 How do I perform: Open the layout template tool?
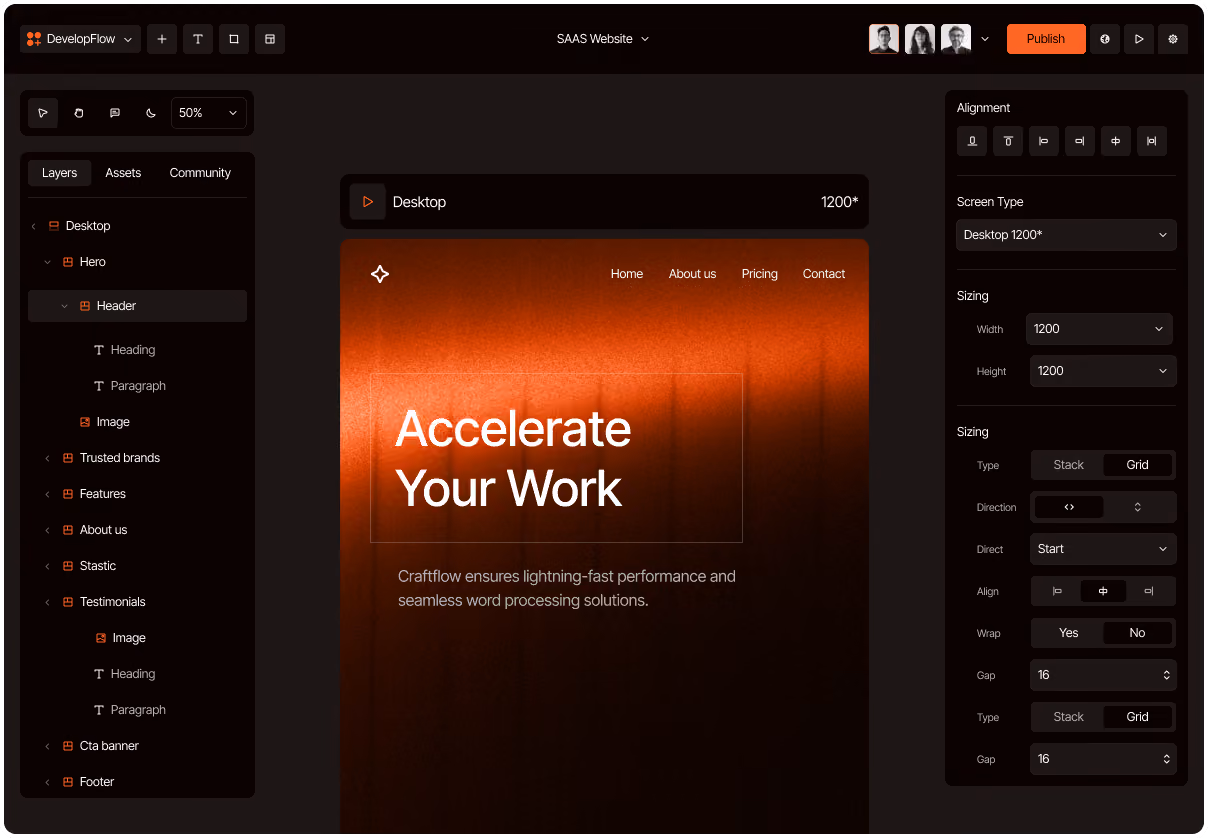tap(270, 39)
